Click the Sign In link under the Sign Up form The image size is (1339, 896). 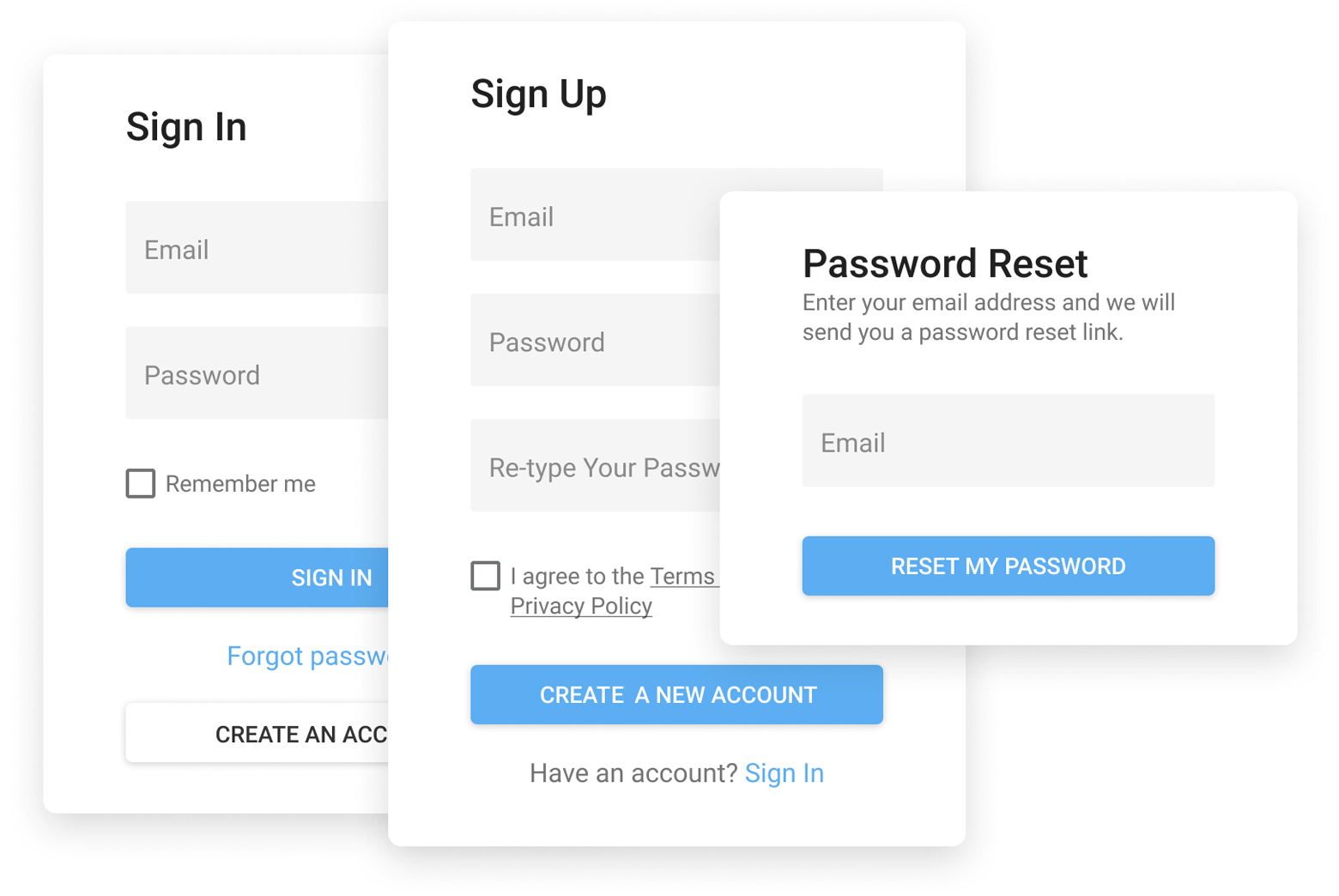[784, 772]
